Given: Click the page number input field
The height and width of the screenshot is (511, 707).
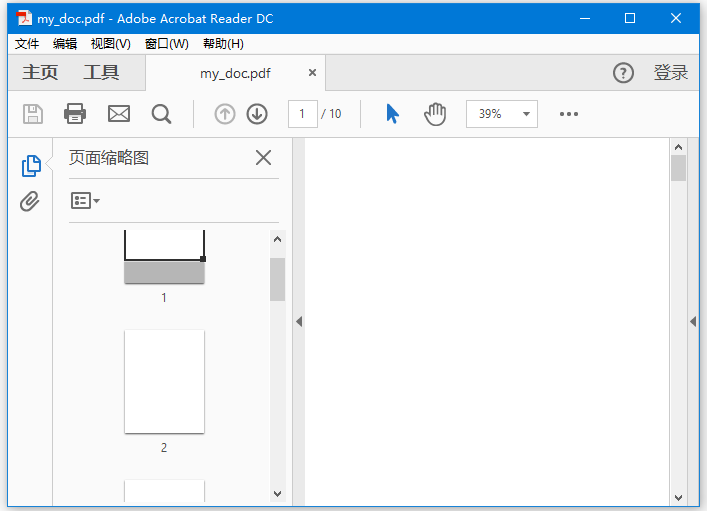Looking at the screenshot, I should 303,114.
